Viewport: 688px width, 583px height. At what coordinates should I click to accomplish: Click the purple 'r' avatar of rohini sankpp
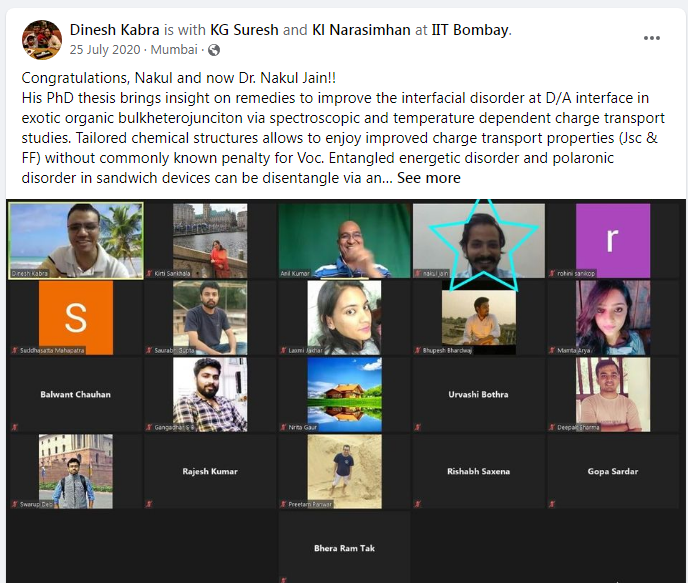[x=613, y=240]
